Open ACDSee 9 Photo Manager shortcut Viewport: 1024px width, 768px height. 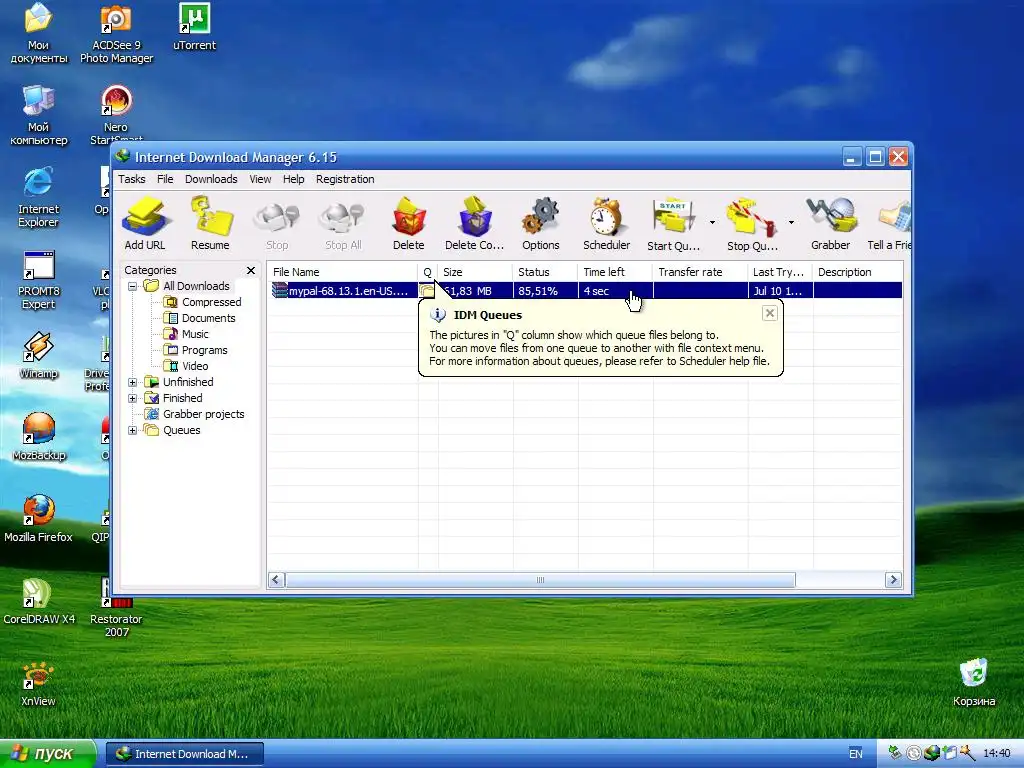point(116,33)
